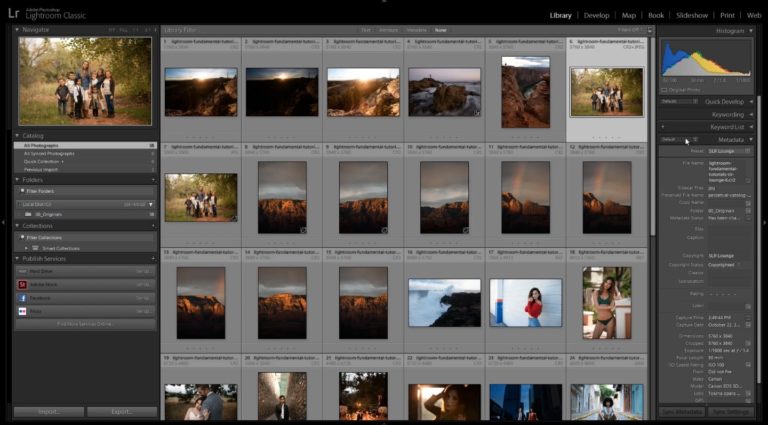768x425 pixels.
Task: Set up the Hard Drive publish service
Action: (144, 271)
